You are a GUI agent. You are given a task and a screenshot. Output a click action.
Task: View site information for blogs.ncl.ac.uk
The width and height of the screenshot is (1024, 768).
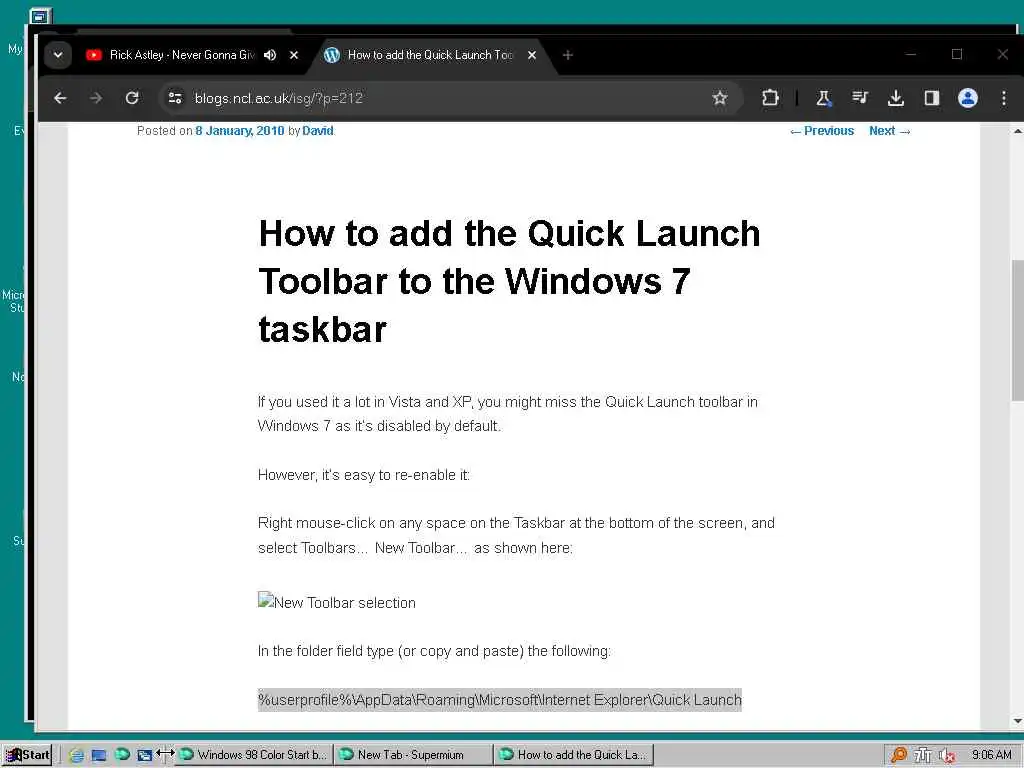tap(175, 98)
